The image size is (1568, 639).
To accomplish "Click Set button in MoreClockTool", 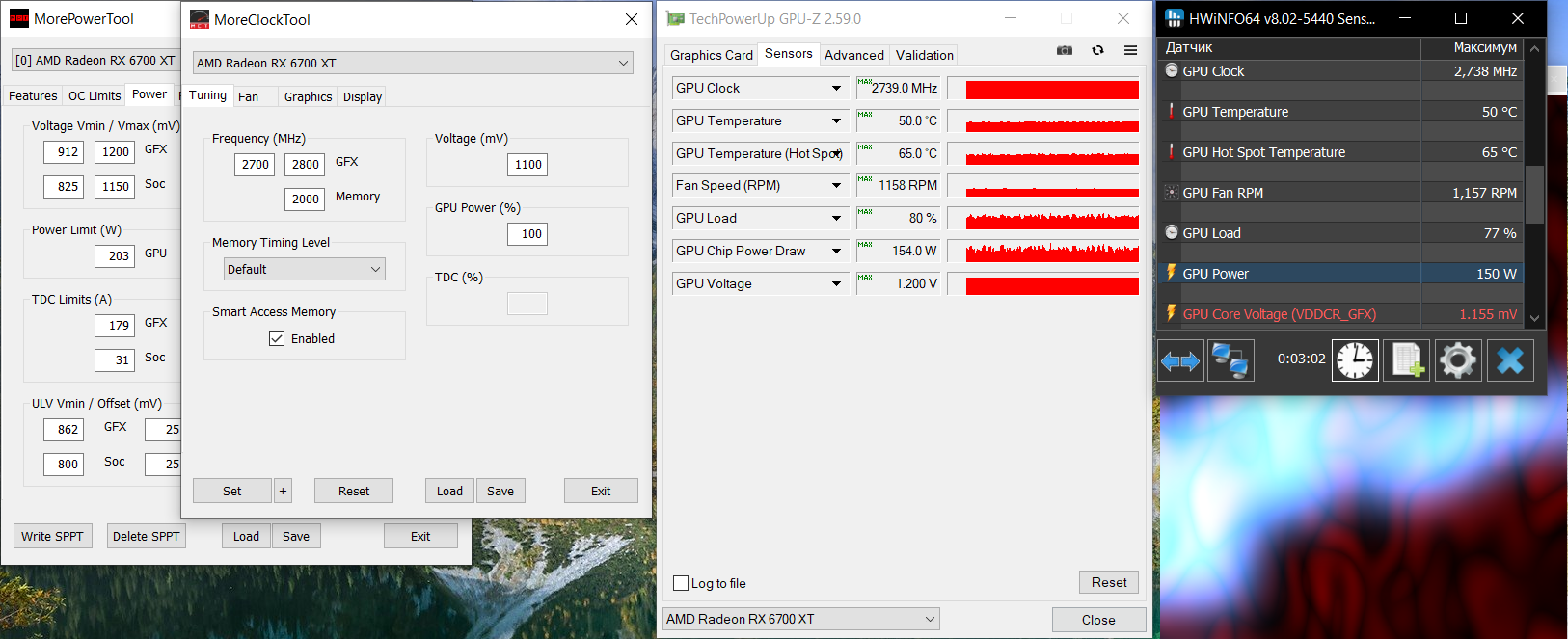I will click(232, 491).
